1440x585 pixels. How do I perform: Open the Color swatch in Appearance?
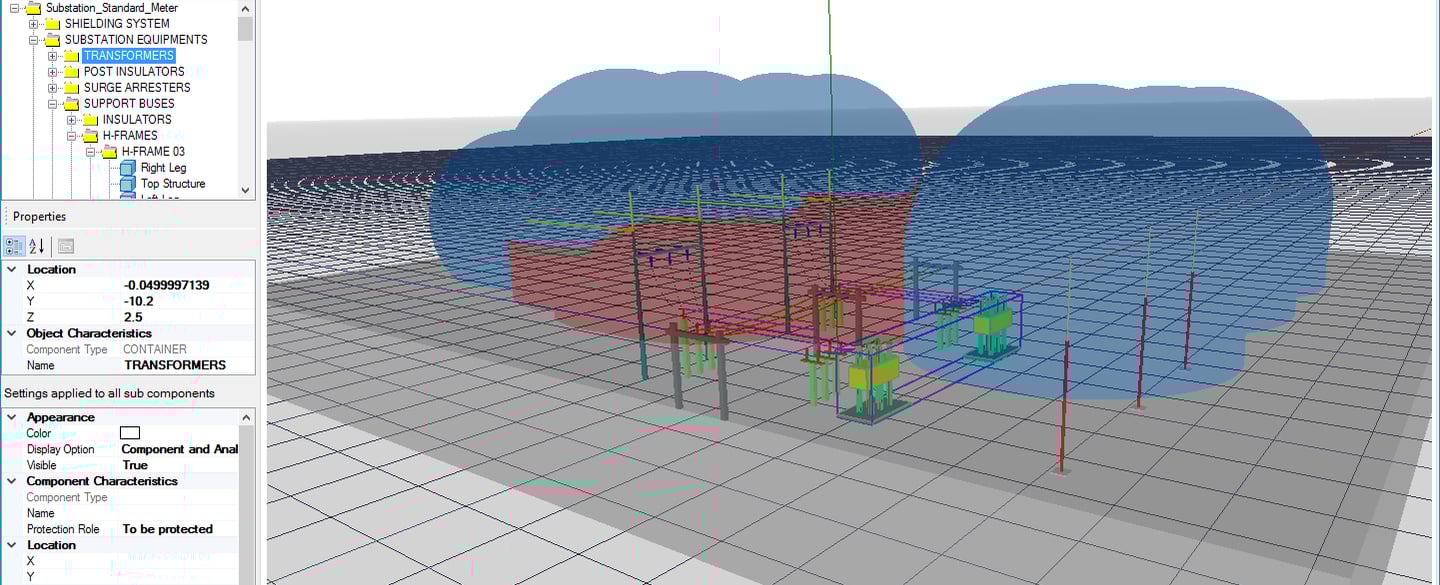tap(130, 433)
